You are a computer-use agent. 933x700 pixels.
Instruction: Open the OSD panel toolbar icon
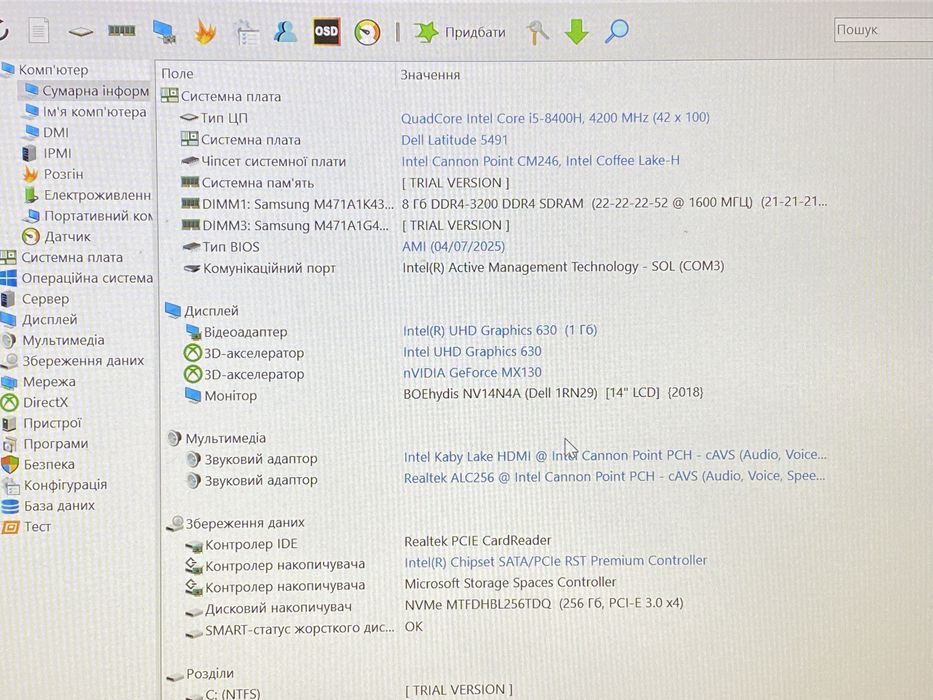pos(327,31)
